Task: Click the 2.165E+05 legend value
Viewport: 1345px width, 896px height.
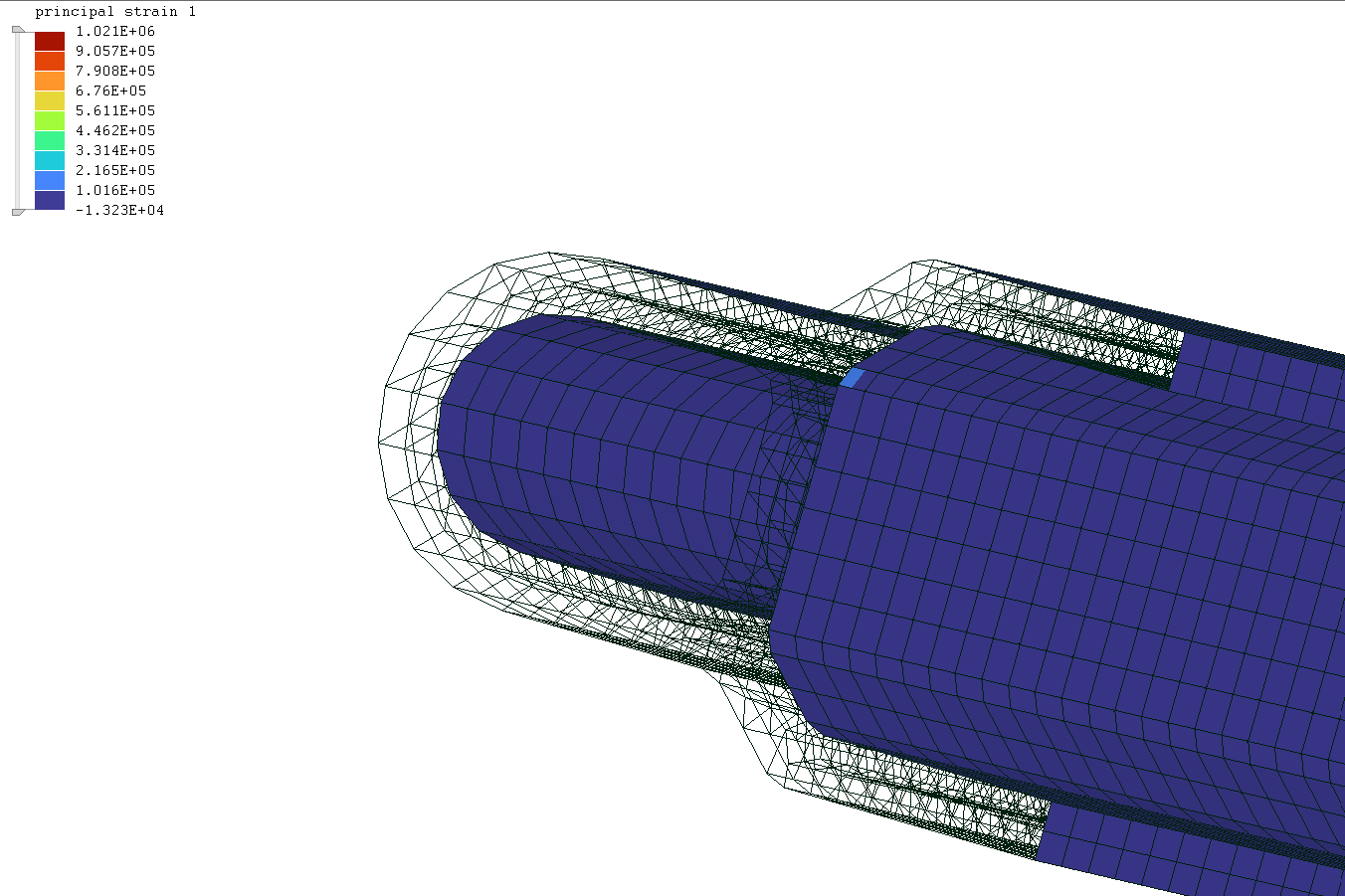Action: click(115, 170)
